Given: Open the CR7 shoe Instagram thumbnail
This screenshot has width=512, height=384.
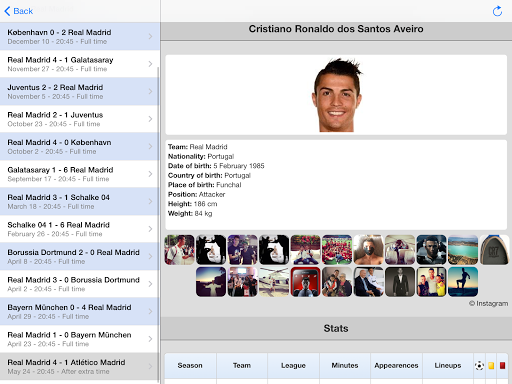Looking at the screenshot, I should [494, 250].
